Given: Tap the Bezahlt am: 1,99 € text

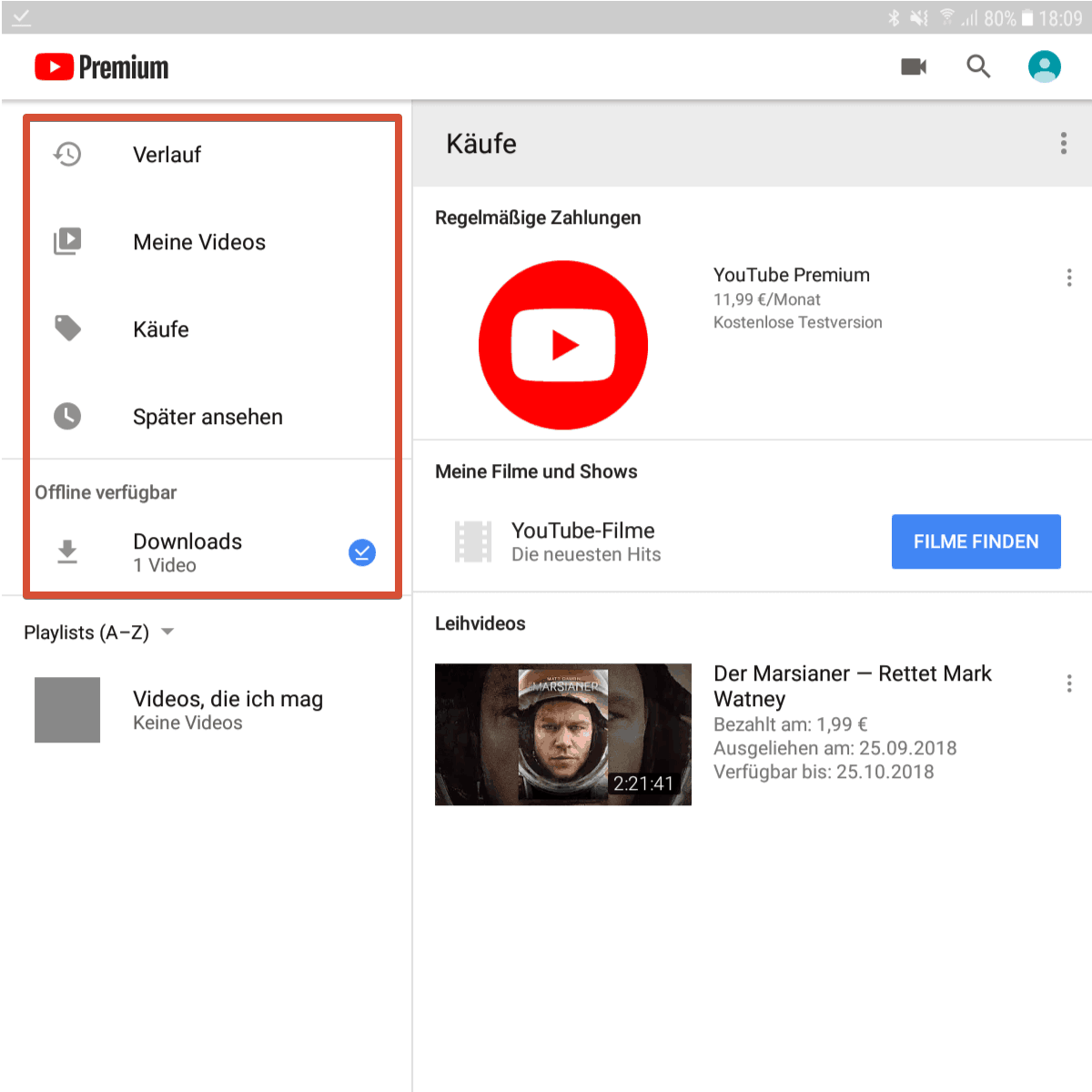Looking at the screenshot, I should [x=791, y=724].
